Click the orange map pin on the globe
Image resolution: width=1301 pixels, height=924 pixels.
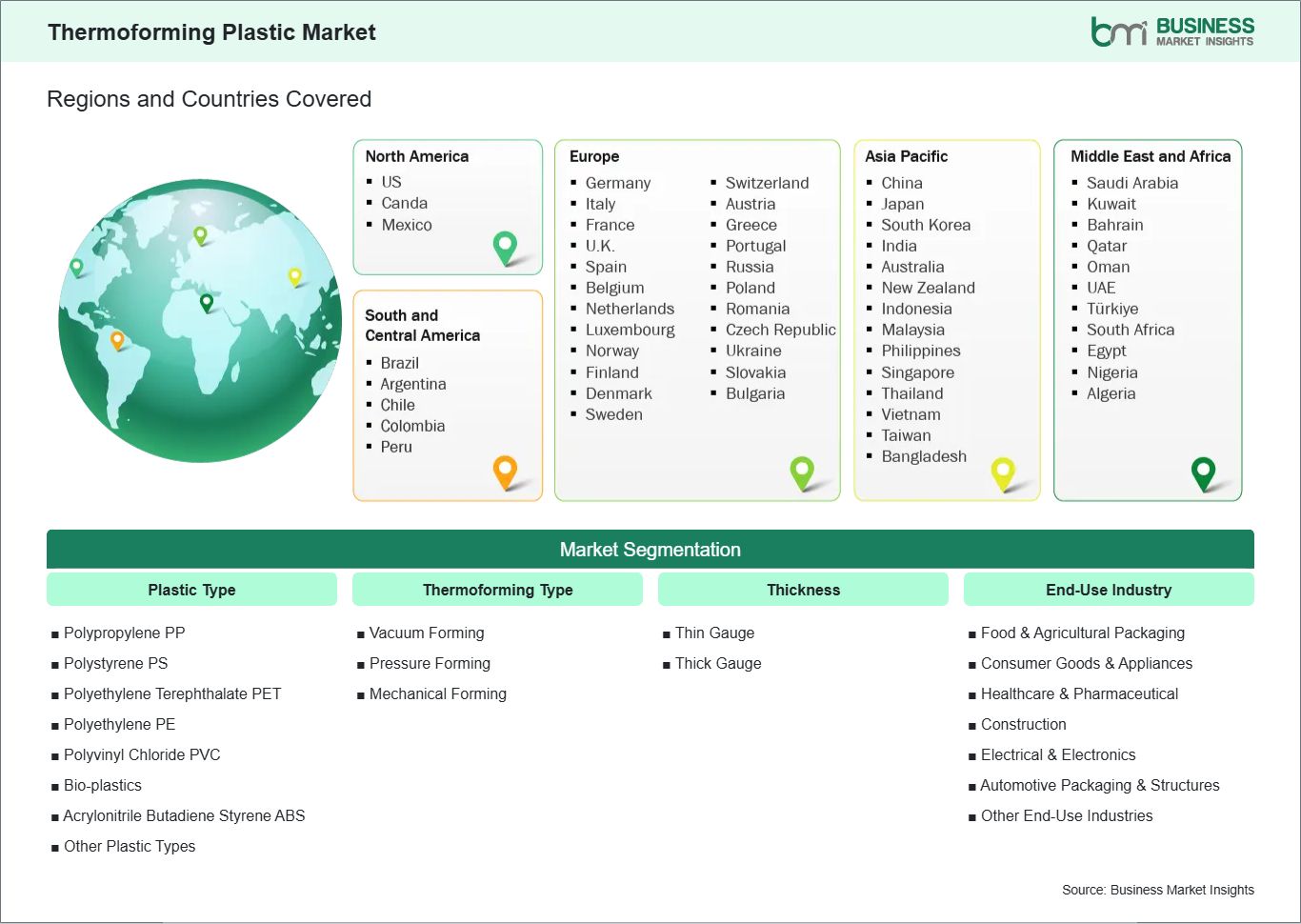tap(117, 340)
